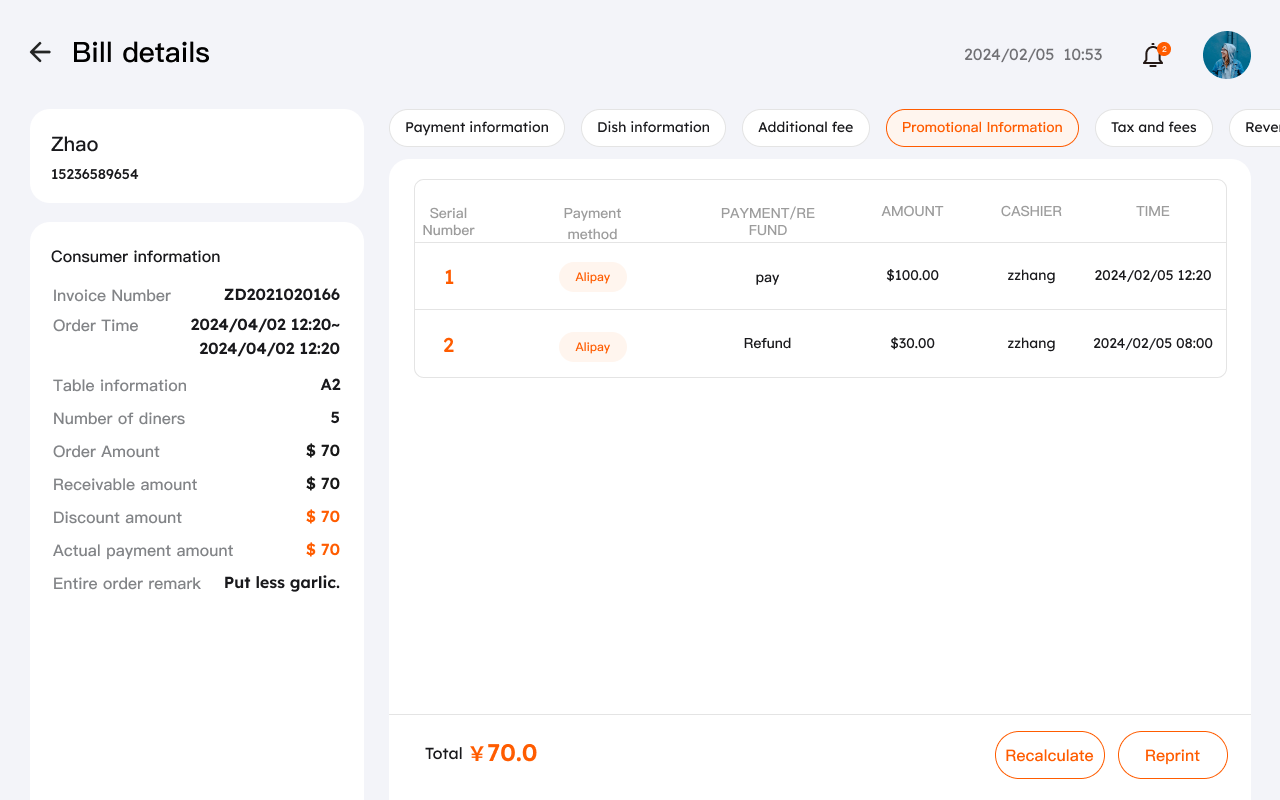The height and width of the screenshot is (800, 1280).
Task: Select the table information value A2
Action: [333, 384]
